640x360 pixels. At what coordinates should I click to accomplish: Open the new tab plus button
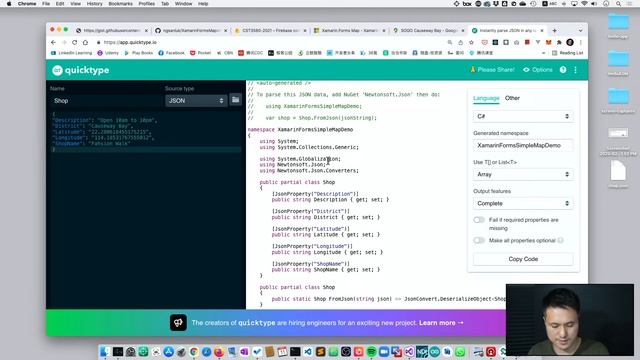(x=554, y=31)
